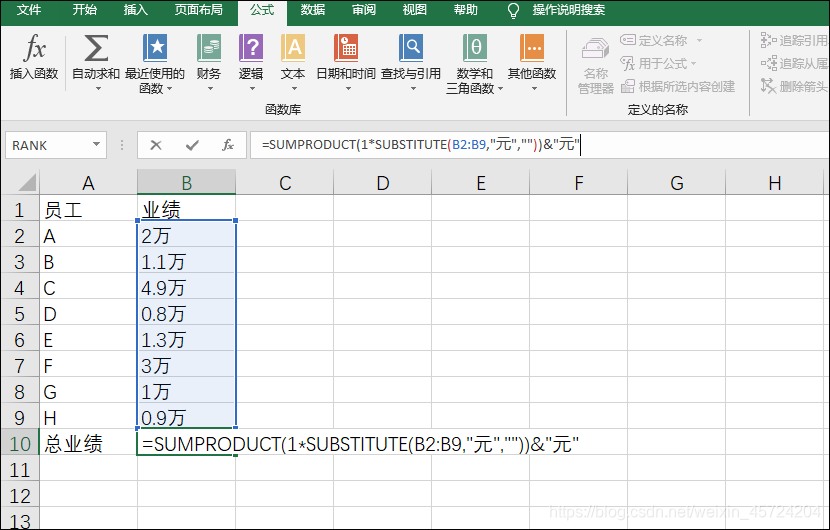830x530 pixels.
Task: Click the 员工 header cell
Action: 88,210
